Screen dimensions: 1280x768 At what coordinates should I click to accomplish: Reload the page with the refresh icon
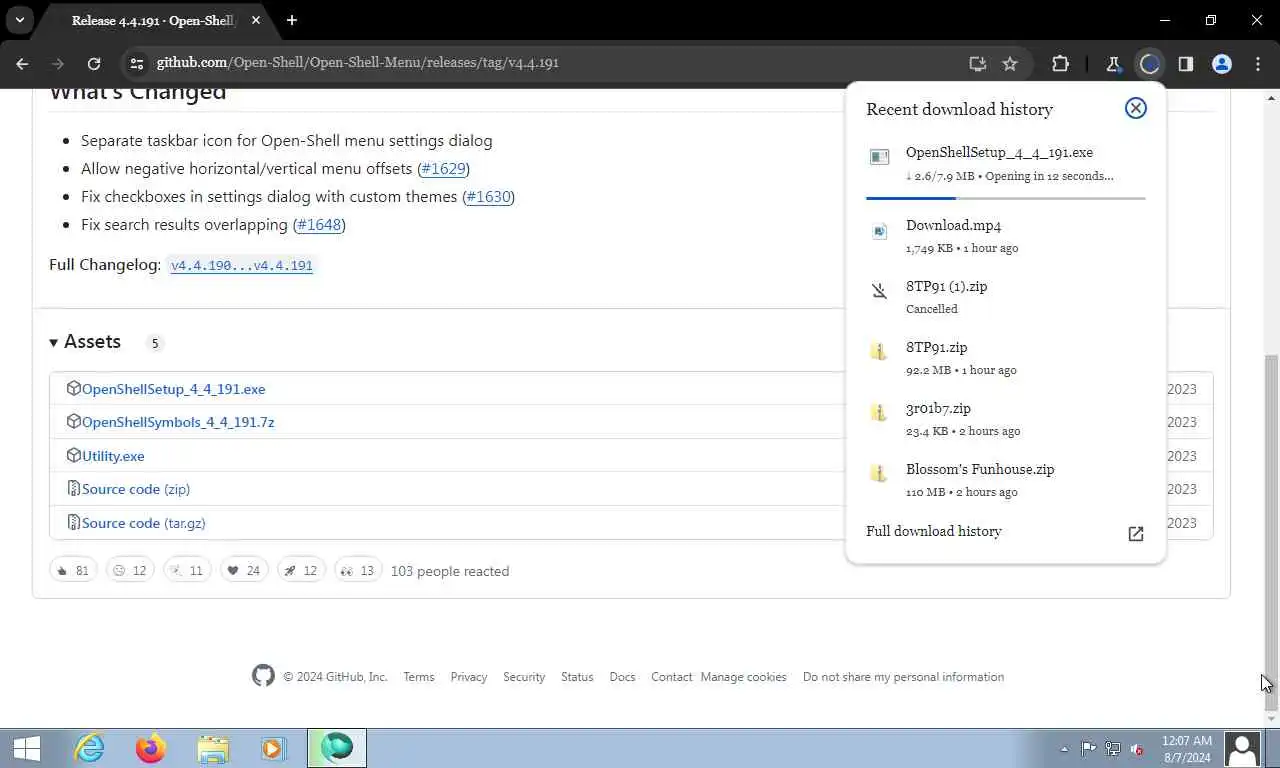click(x=93, y=63)
